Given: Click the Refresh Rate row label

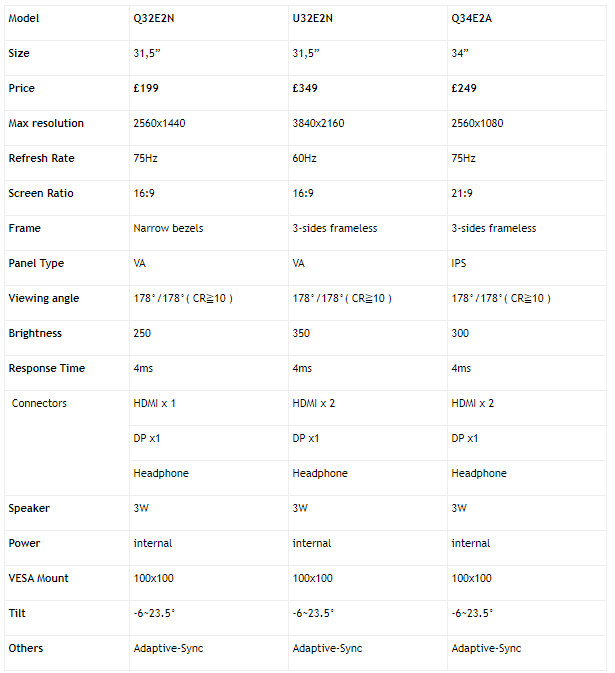Looking at the screenshot, I should (41, 158).
